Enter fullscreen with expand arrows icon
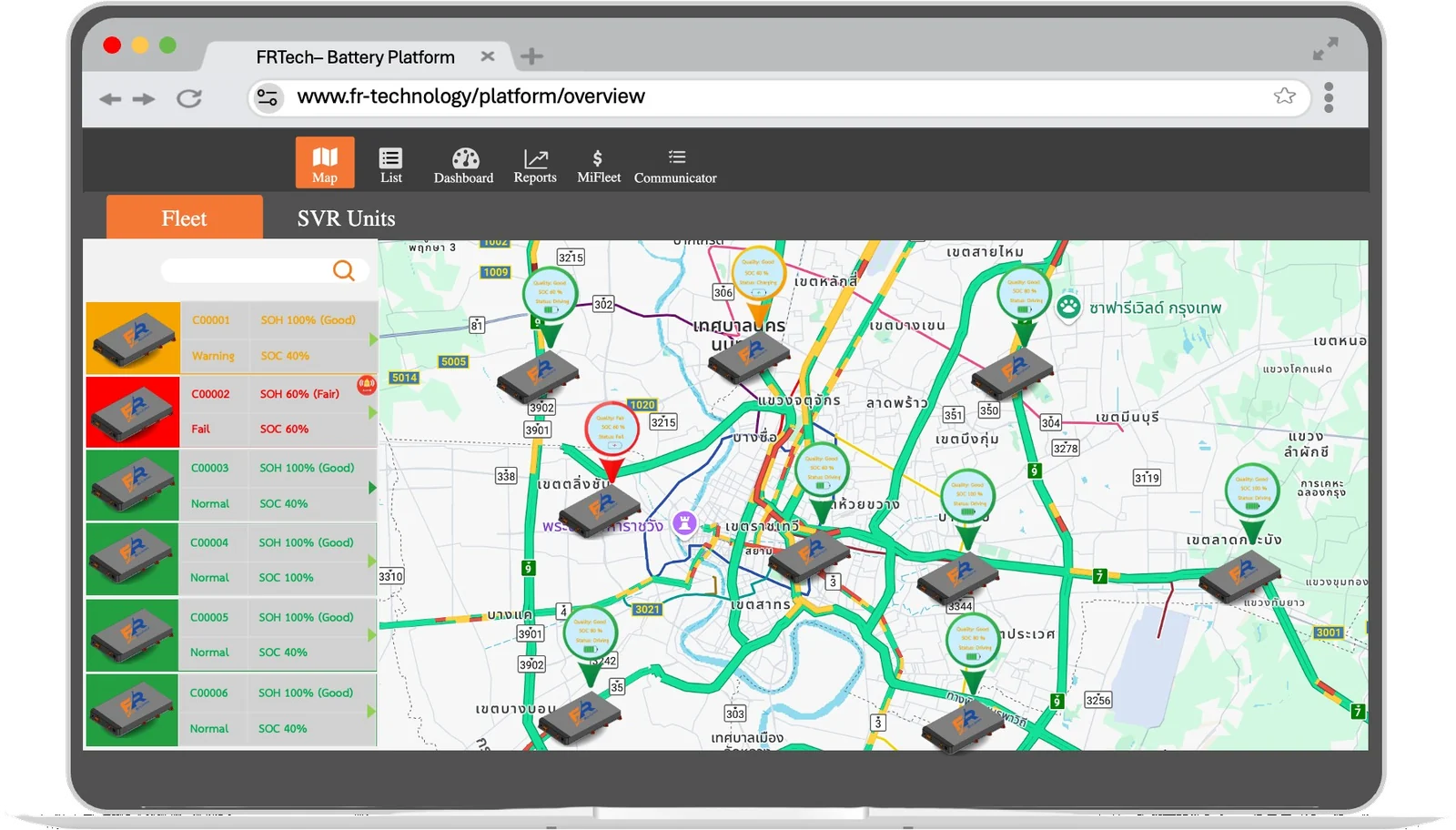1456x830 pixels. point(1326,48)
